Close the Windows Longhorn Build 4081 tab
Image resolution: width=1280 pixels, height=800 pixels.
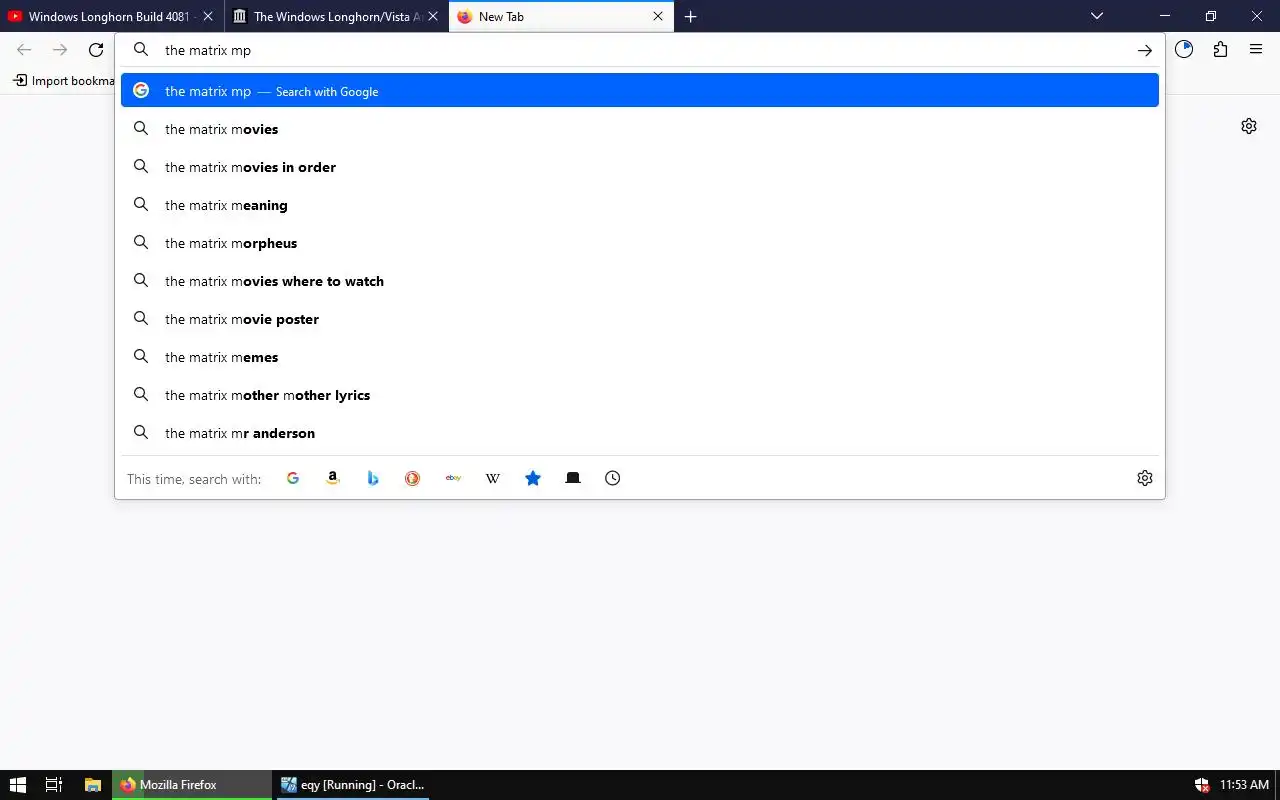tap(208, 16)
